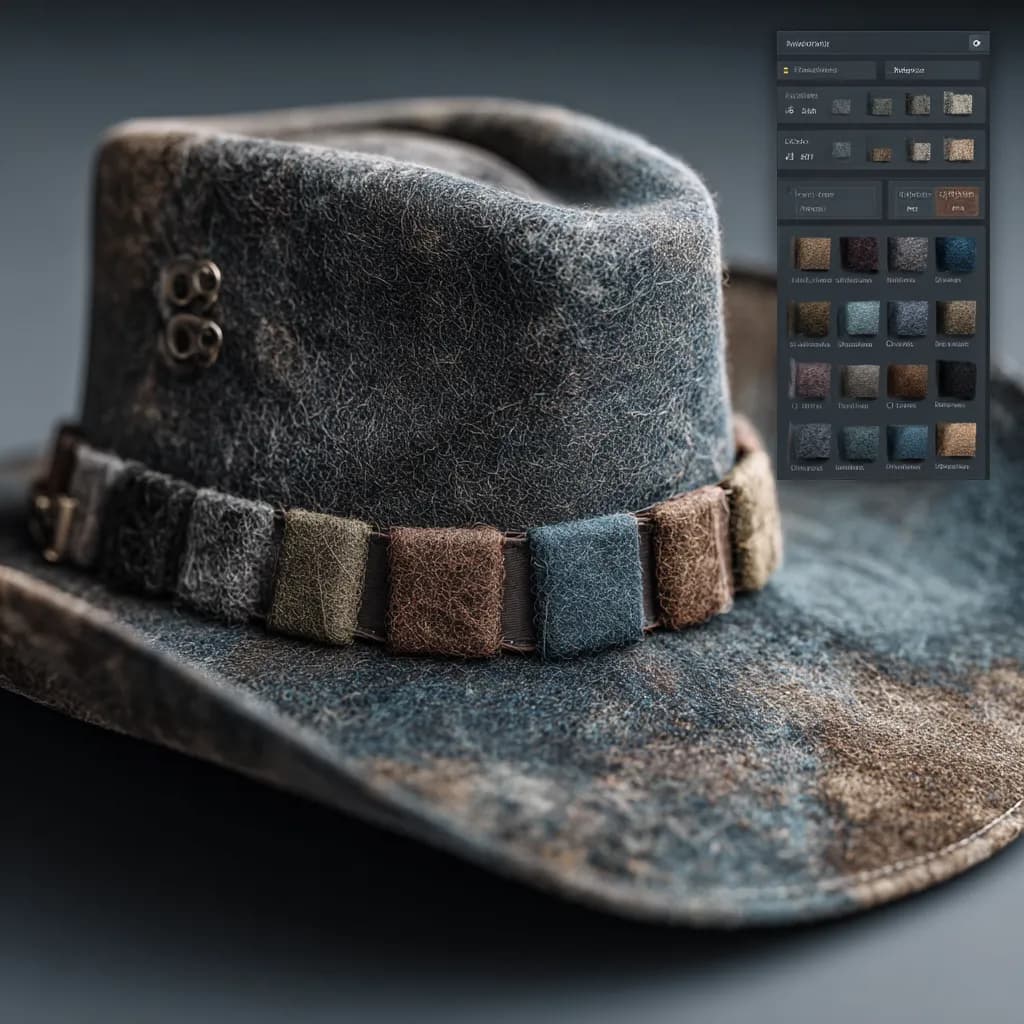
Task: Select the tan texture icon in the second row
Action: (883, 153)
